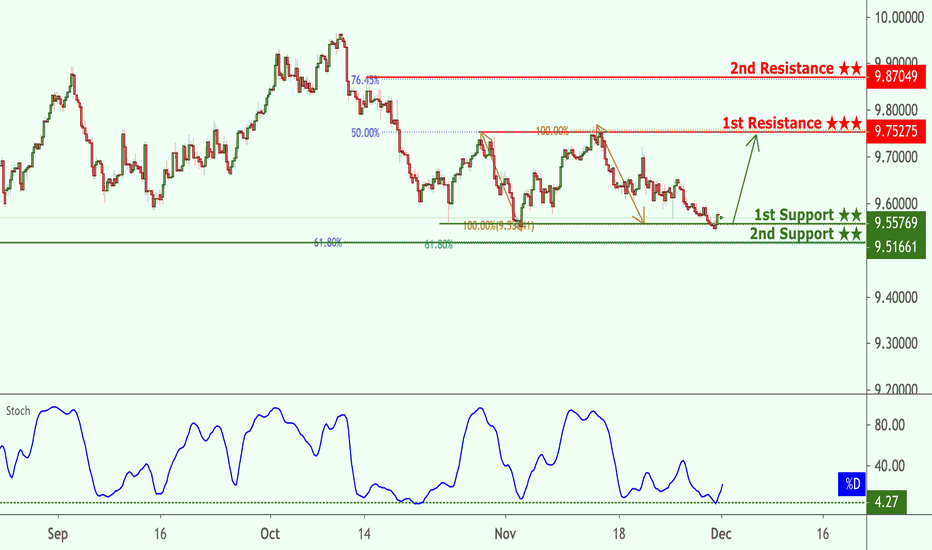Click the 2nd Support price label 9.51661
This screenshot has height=550, width=932.
[896, 247]
